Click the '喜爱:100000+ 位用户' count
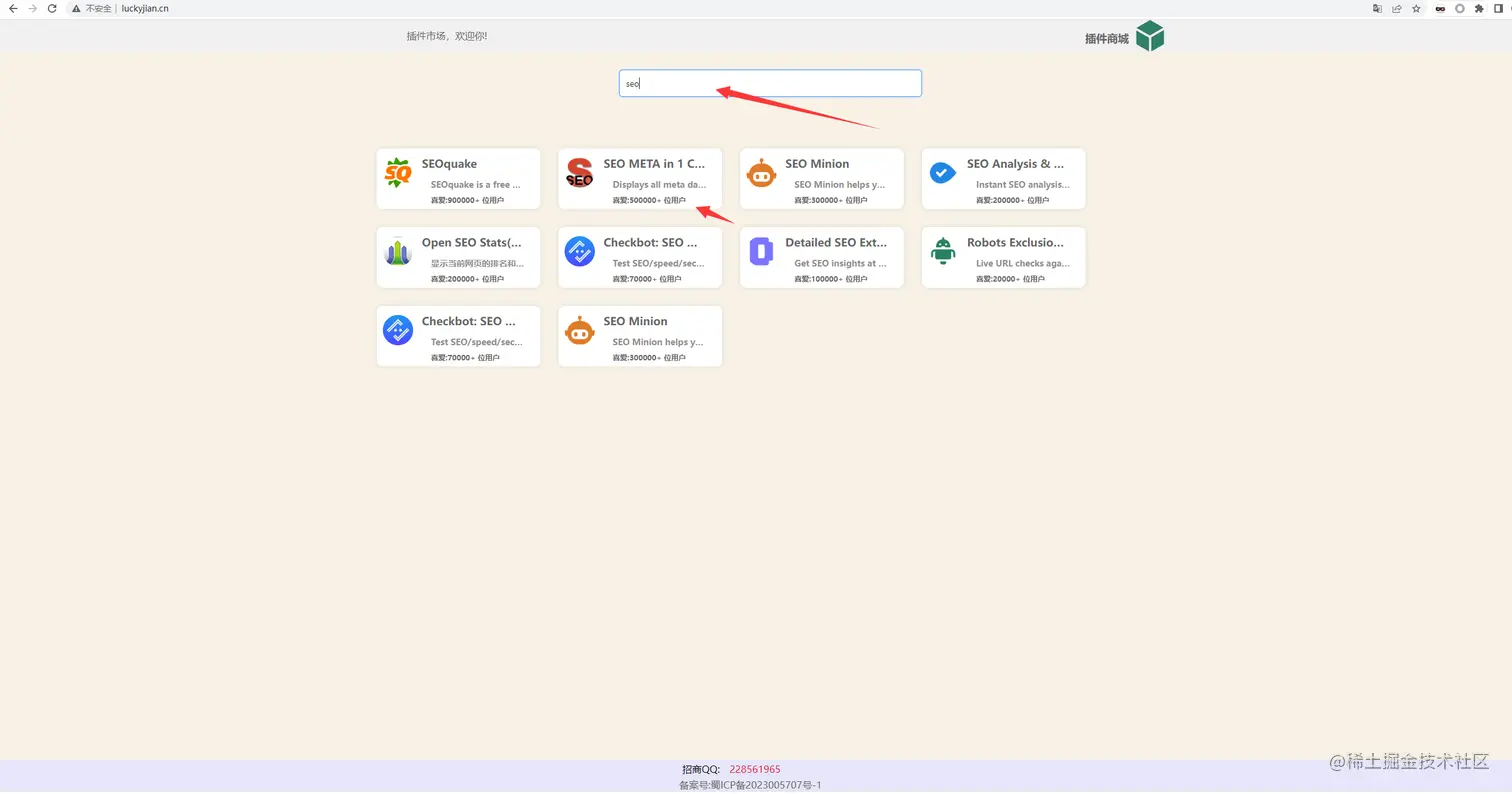The image size is (1512, 794). click(831, 279)
